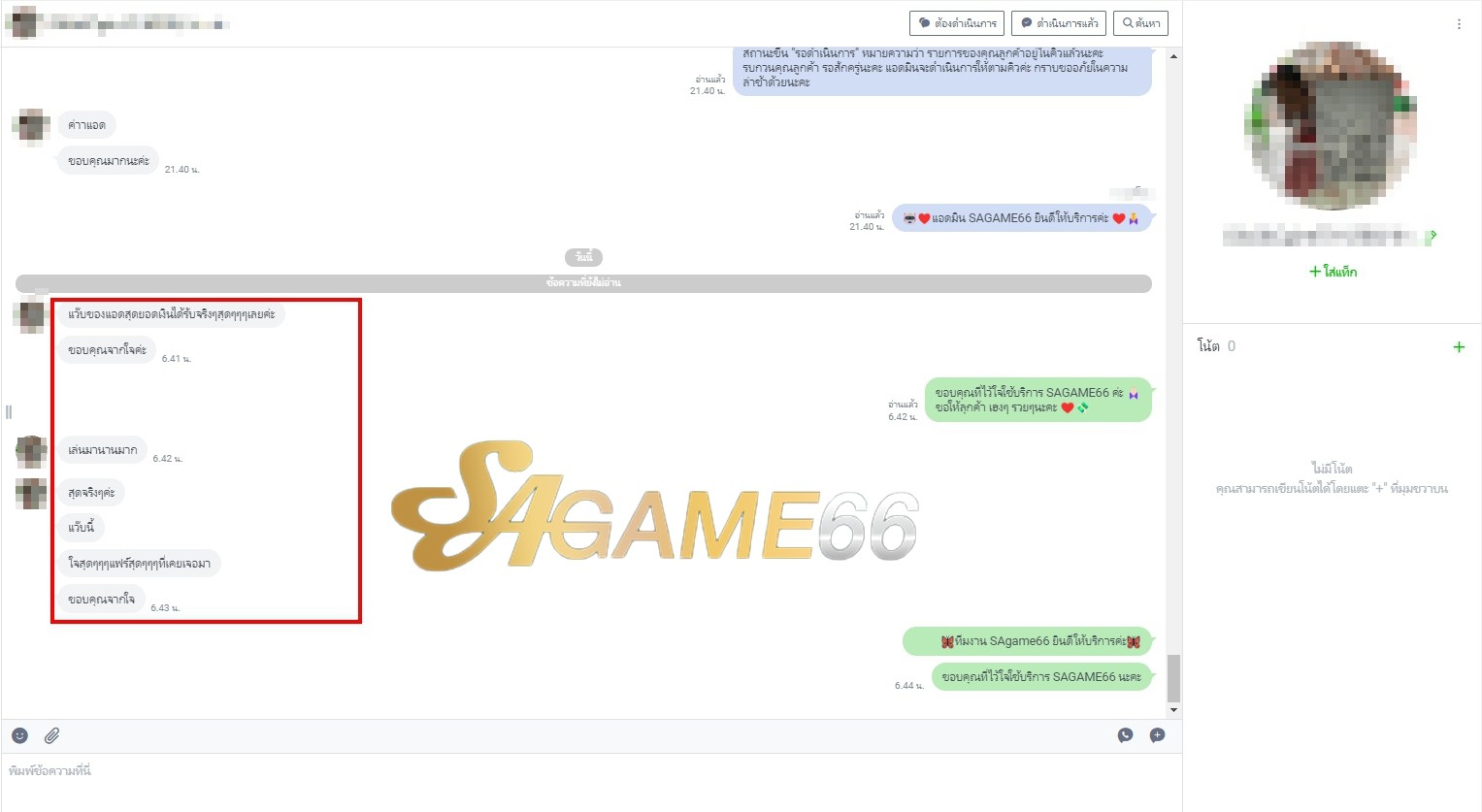
Task: Mark chat as ต้องดำเนินการ
Action: point(956,23)
